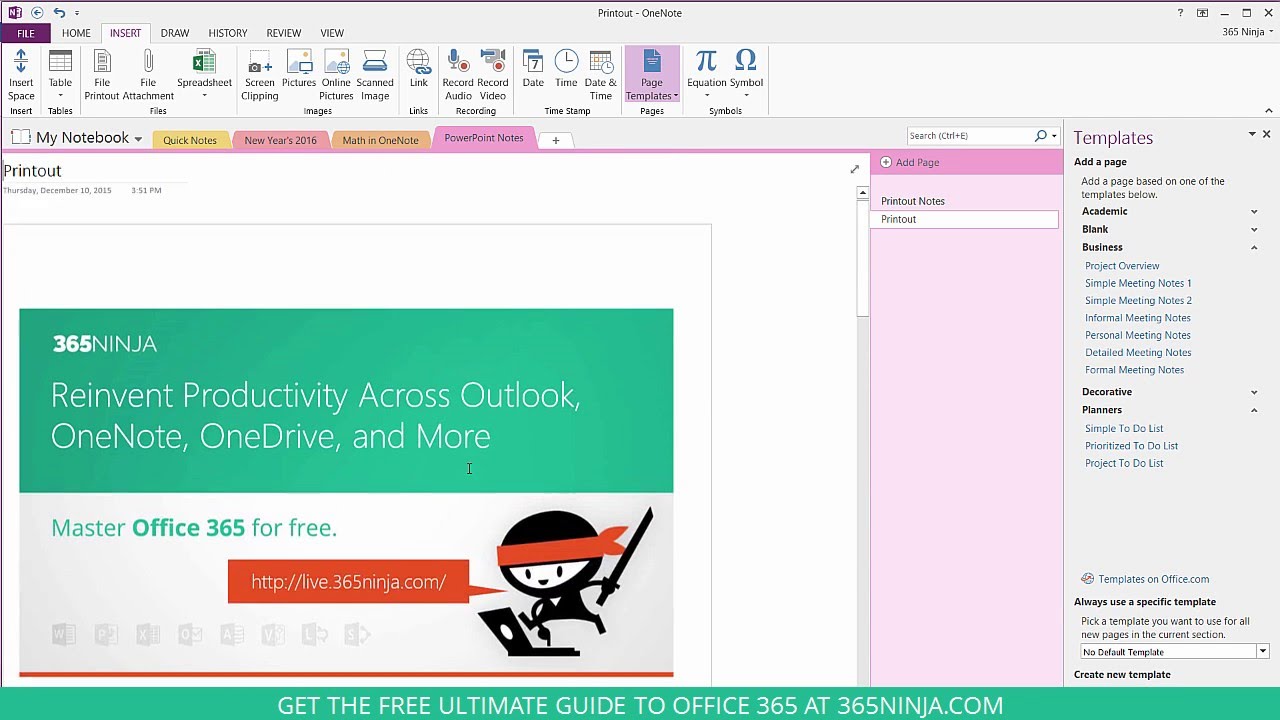Click Create new template
Image resolution: width=1280 pixels, height=720 pixels.
1122,674
